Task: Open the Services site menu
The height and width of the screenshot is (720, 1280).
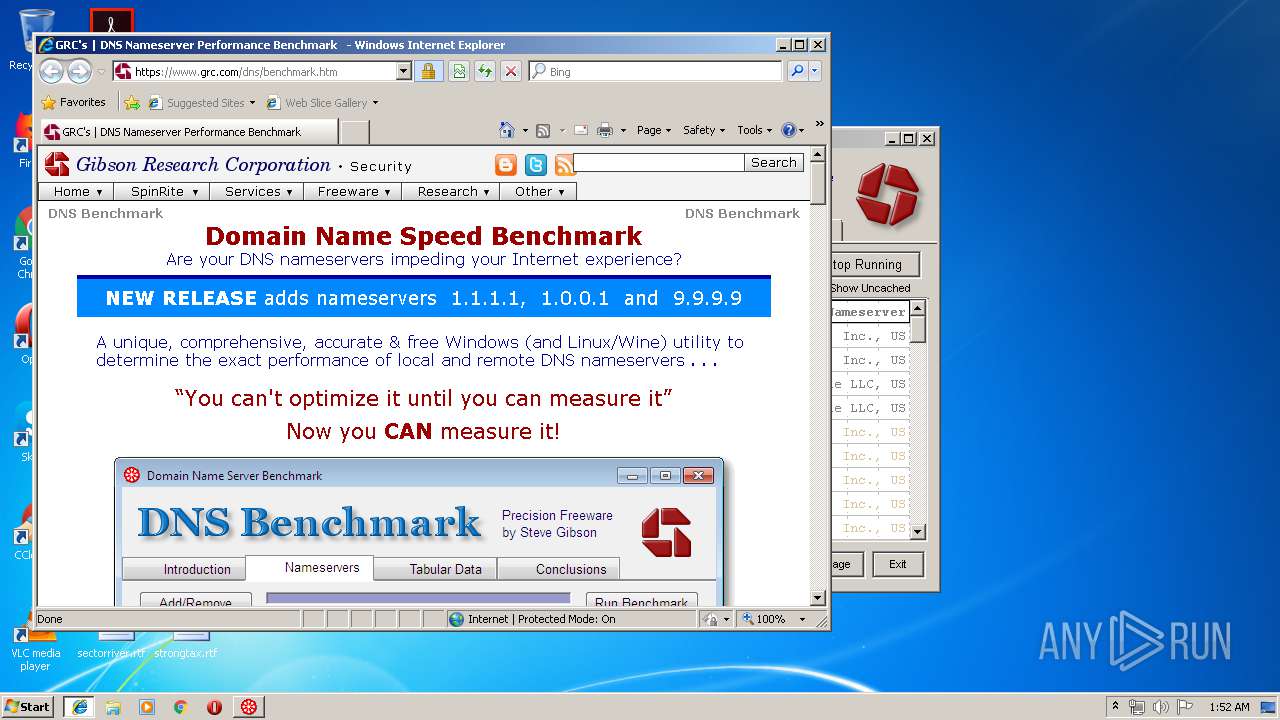Action: tap(258, 191)
